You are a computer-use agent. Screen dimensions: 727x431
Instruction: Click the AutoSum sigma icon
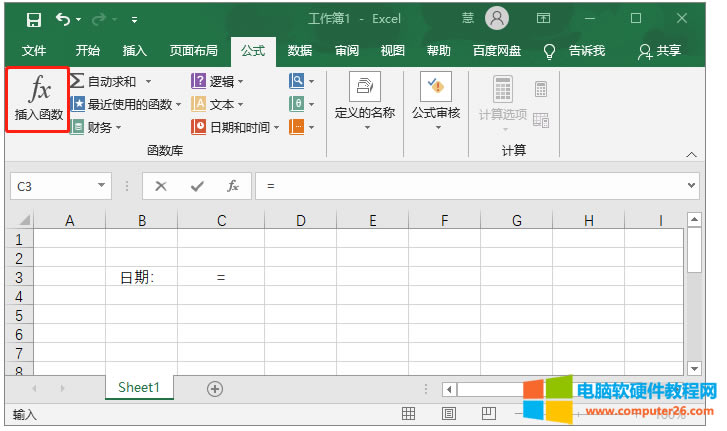point(77,81)
